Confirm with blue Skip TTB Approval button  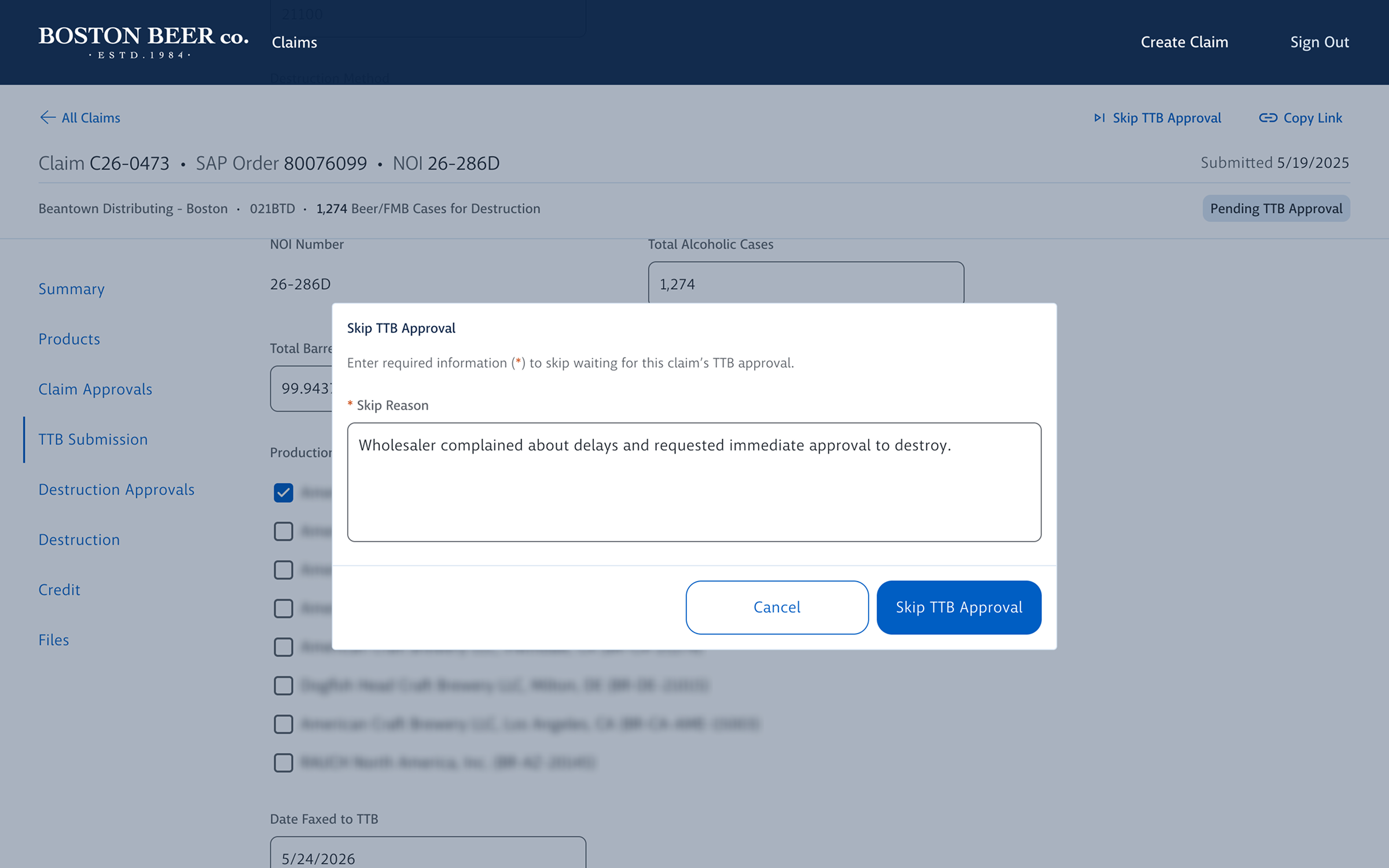(x=958, y=607)
